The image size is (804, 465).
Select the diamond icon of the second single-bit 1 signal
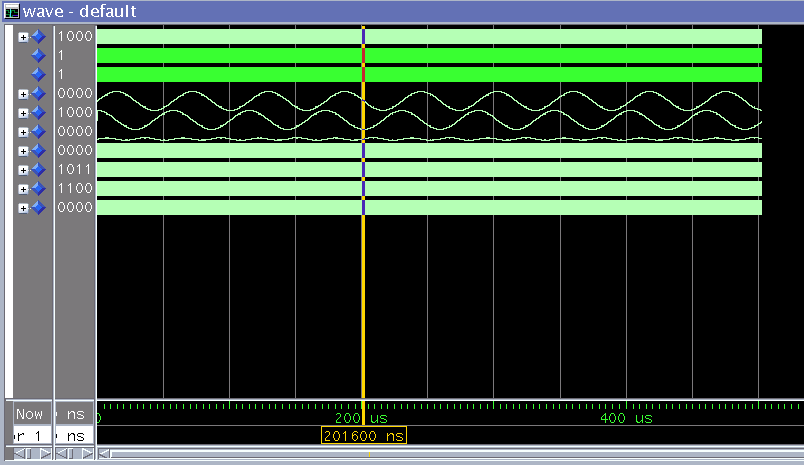pyautogui.click(x=38, y=74)
